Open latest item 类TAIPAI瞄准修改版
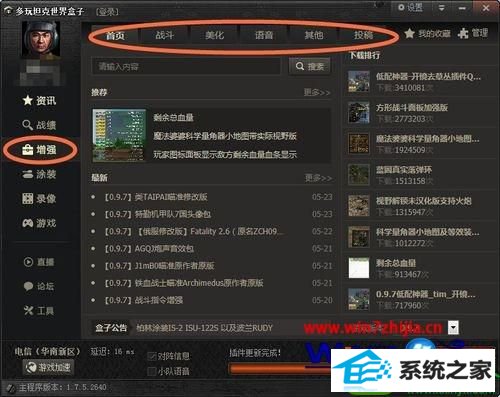The width and height of the screenshot is (500, 397). (x=156, y=197)
